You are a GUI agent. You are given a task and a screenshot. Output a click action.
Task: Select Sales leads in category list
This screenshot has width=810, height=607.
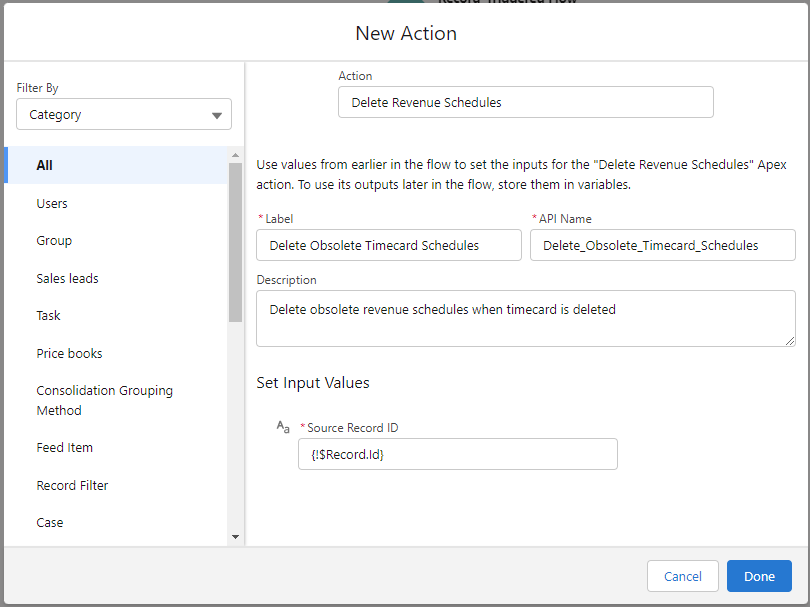tap(67, 278)
